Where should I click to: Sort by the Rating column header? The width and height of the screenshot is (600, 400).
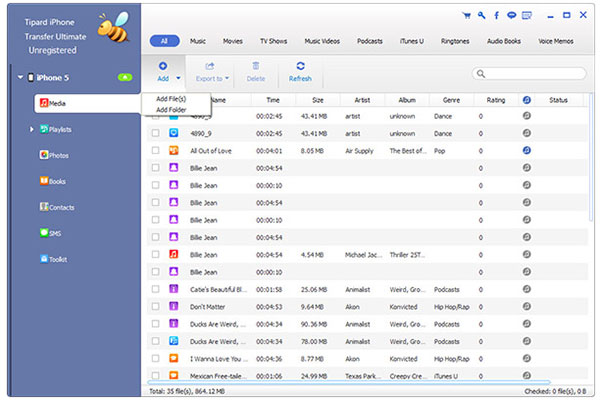point(496,100)
